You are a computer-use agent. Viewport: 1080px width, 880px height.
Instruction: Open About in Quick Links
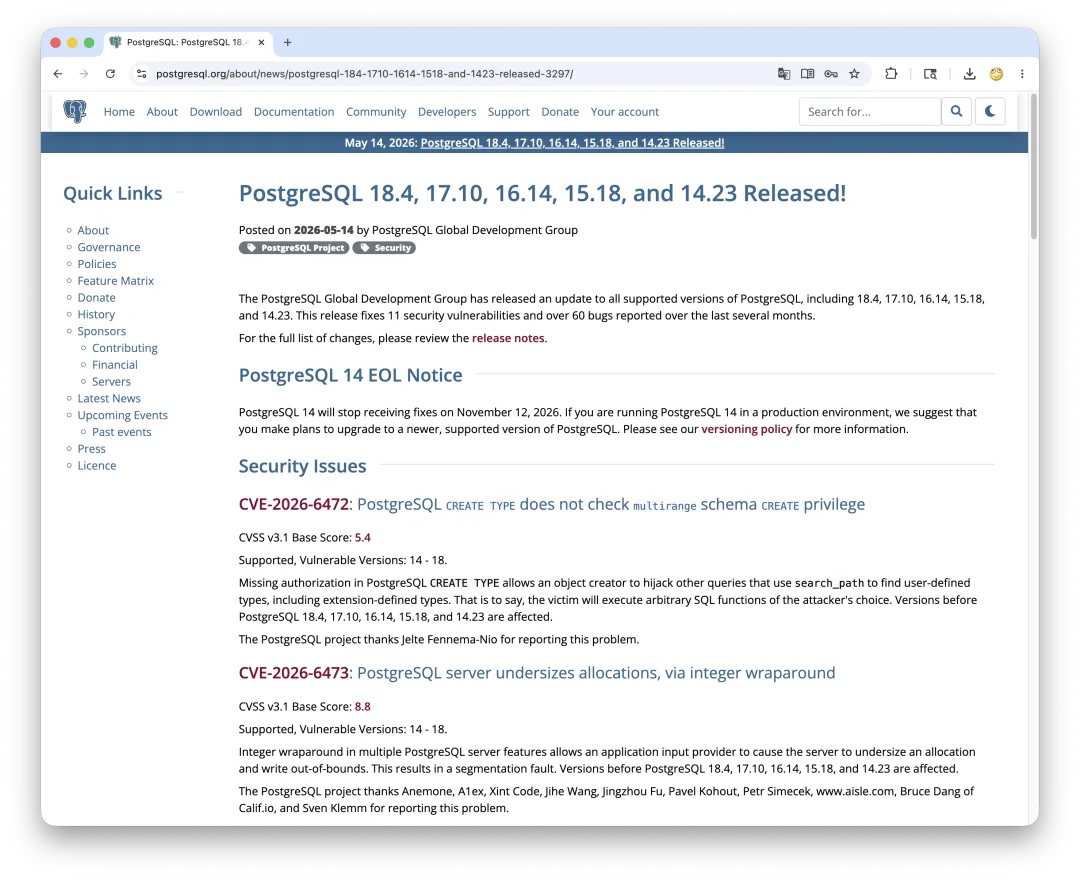93,230
